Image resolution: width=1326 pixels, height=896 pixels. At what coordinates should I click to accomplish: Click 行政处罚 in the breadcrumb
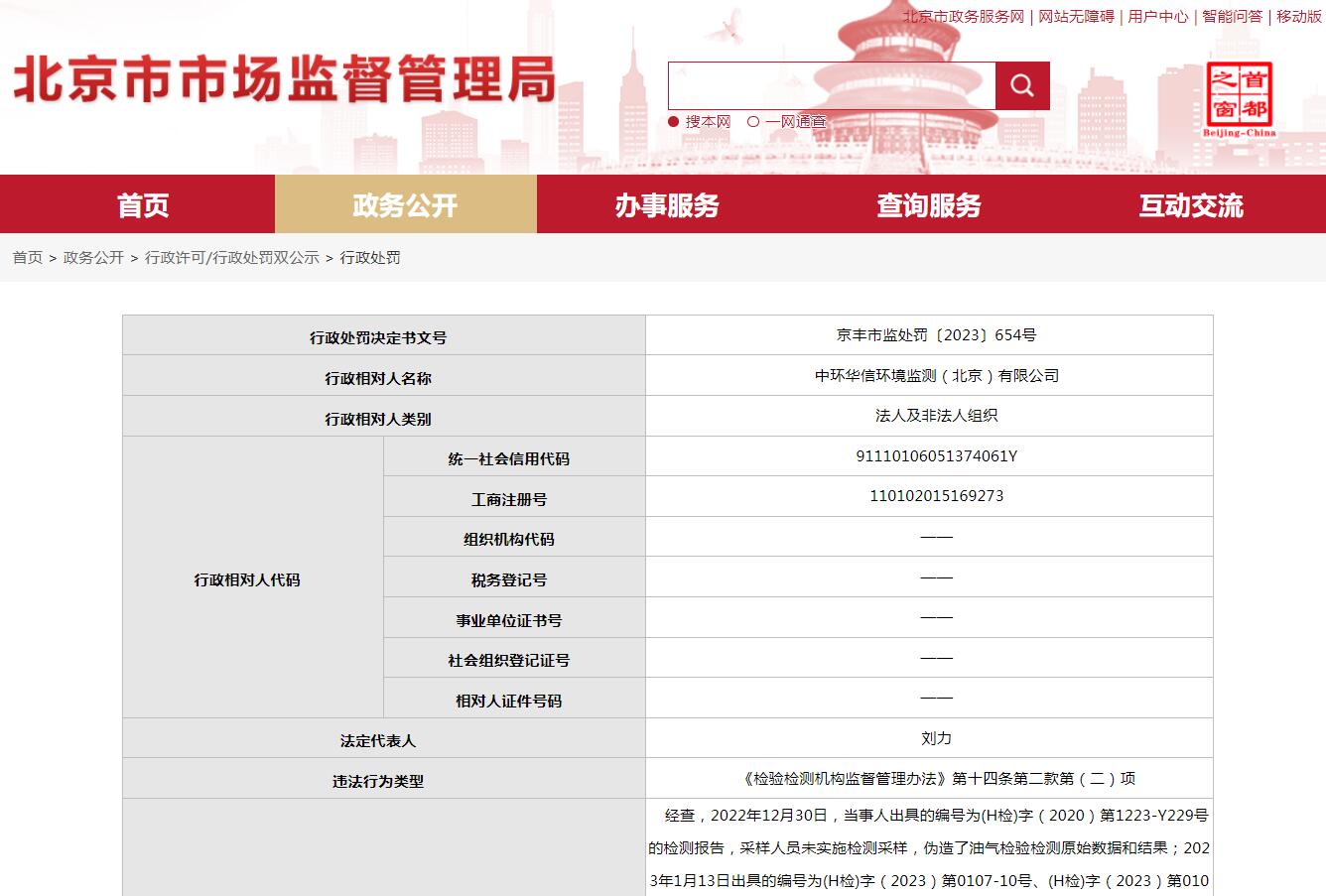point(370,257)
